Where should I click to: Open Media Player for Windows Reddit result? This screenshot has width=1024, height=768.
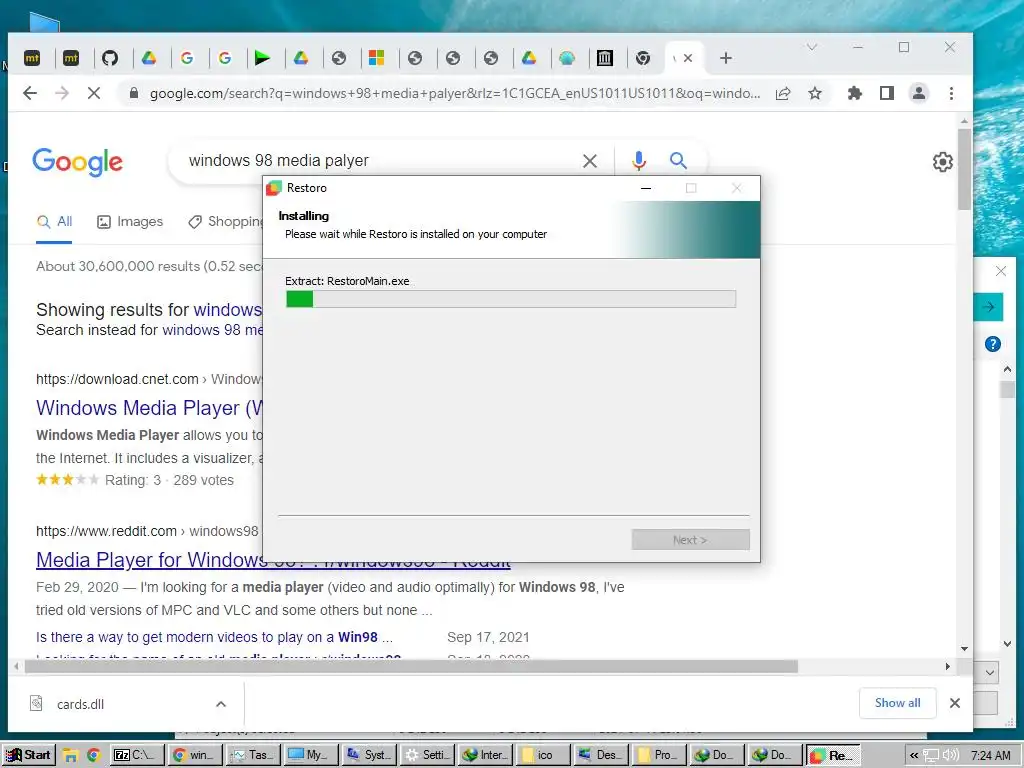pyautogui.click(x=273, y=560)
